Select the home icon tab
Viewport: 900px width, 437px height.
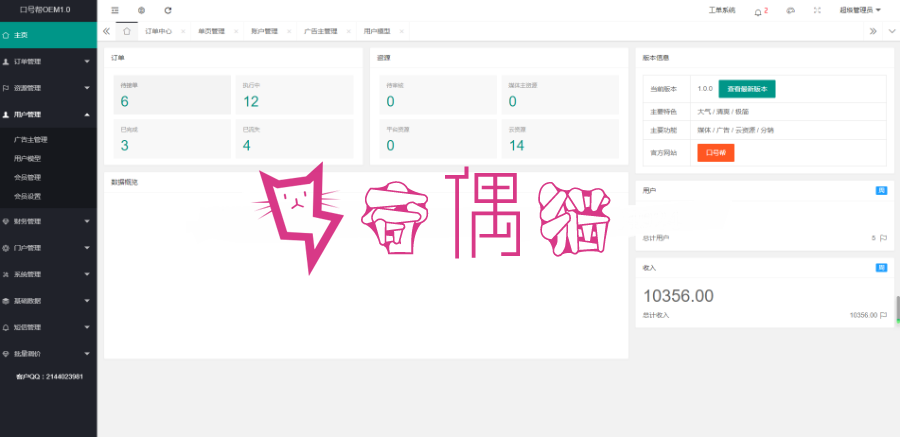(127, 32)
